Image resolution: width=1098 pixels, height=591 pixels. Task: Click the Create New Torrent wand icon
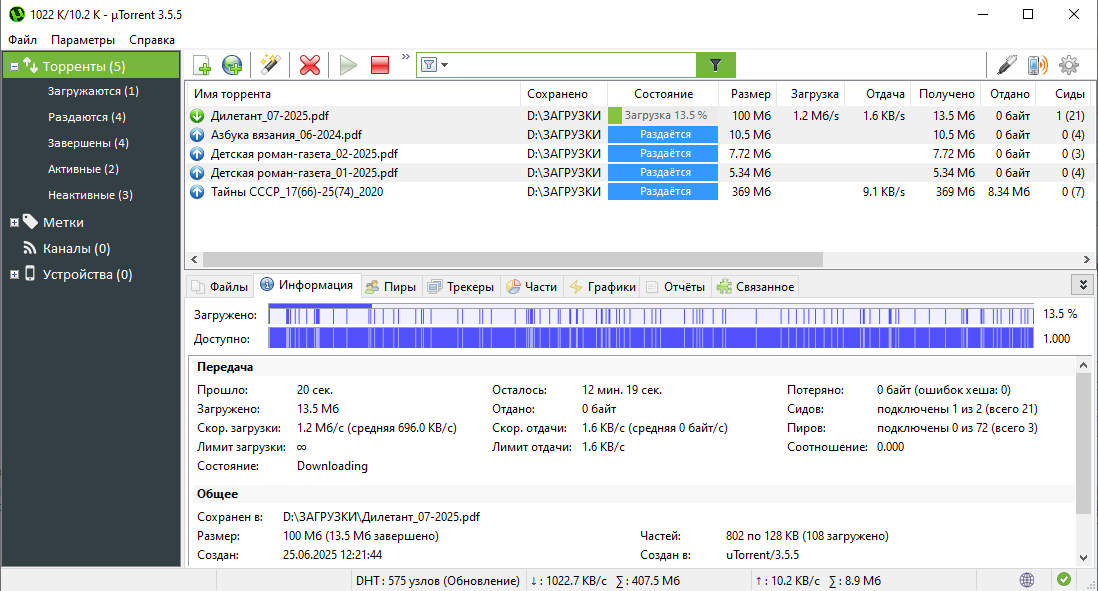click(270, 65)
